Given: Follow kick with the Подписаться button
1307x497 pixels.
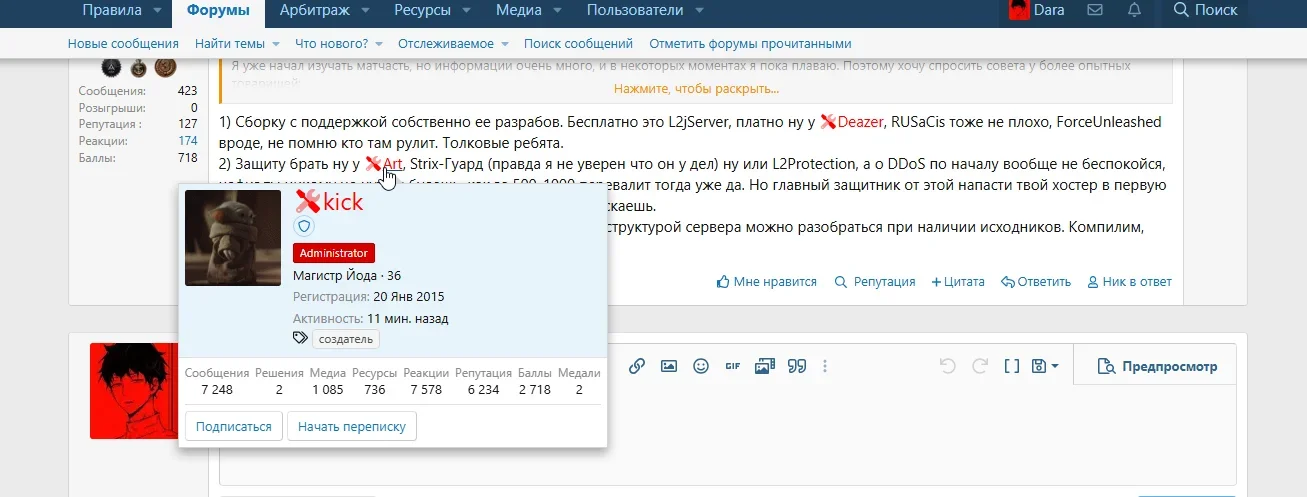Looking at the screenshot, I should click(234, 426).
